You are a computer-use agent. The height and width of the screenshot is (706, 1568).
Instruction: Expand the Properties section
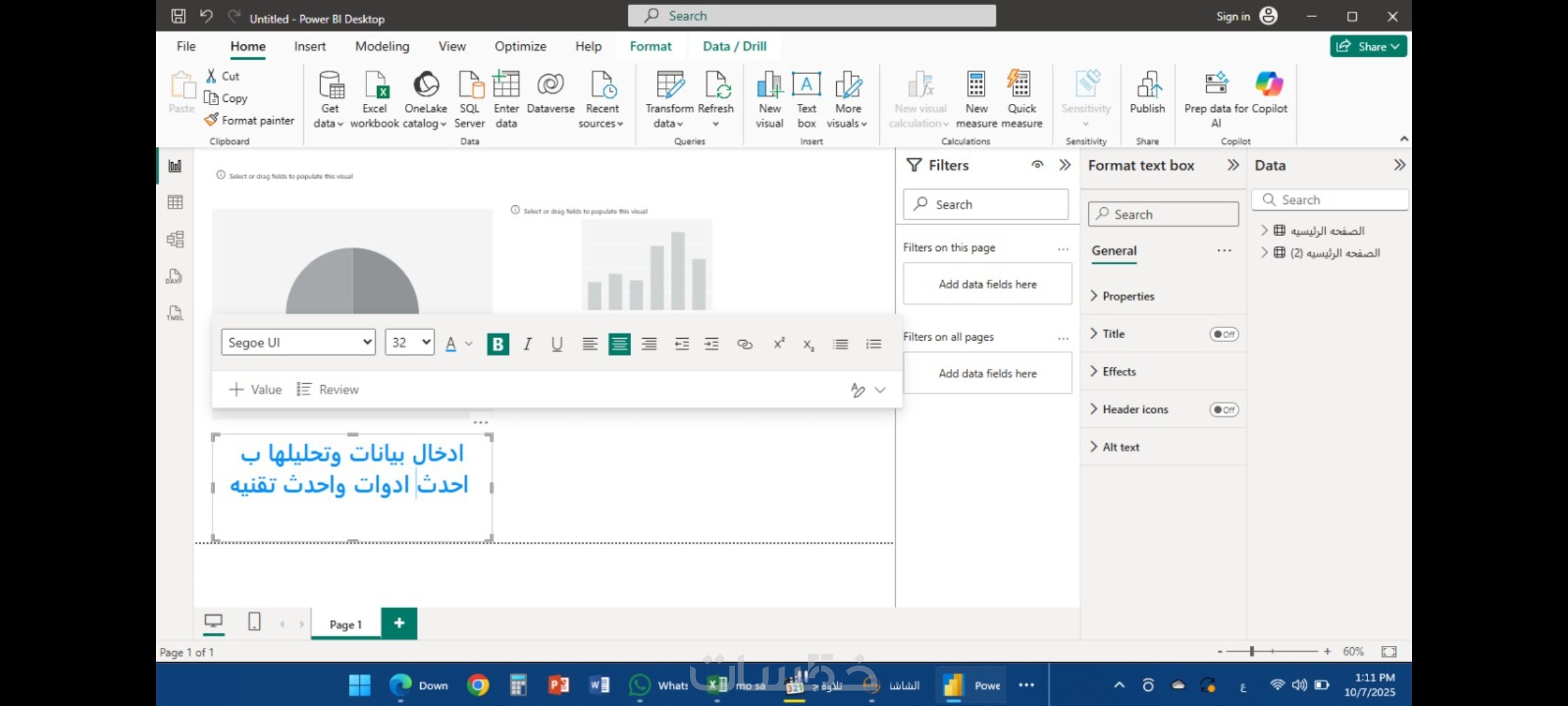coord(1128,296)
